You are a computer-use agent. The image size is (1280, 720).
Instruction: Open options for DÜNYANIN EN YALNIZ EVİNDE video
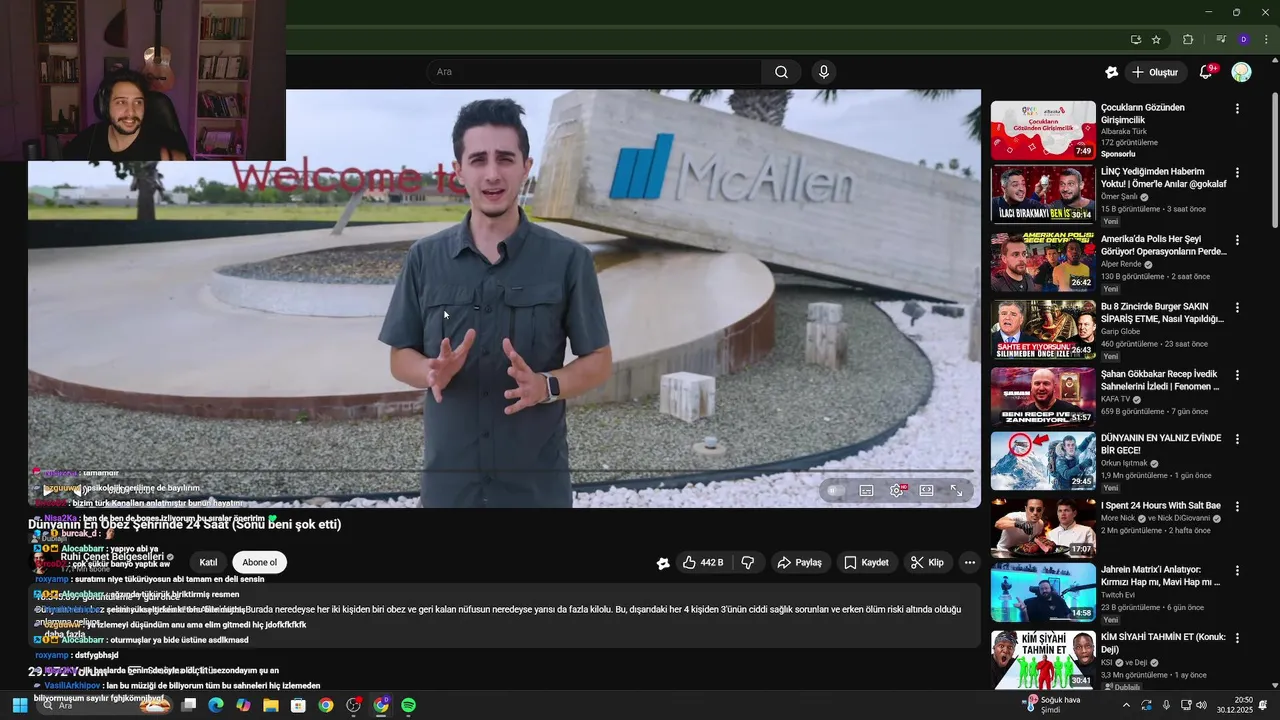coord(1237,439)
